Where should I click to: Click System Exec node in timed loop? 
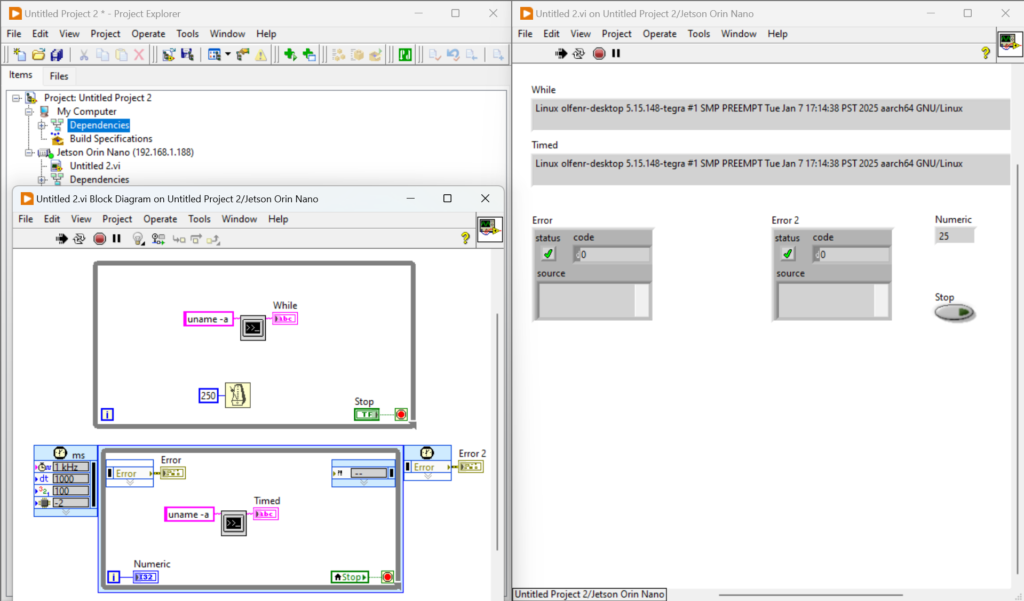click(234, 523)
